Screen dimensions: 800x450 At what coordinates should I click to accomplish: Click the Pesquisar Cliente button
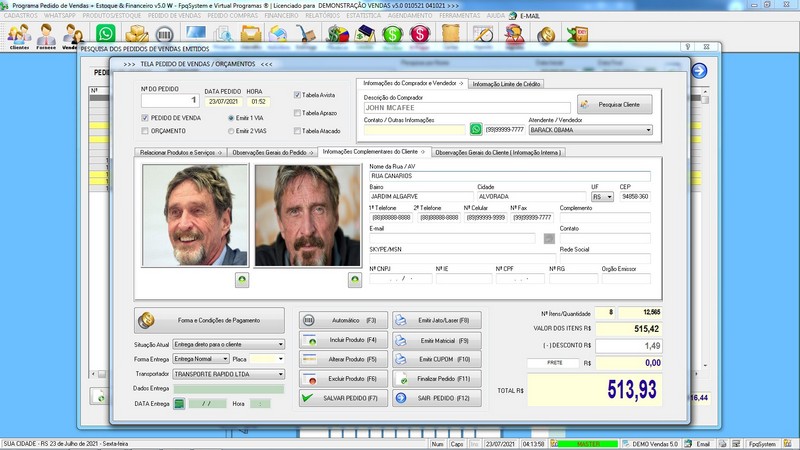click(x=615, y=105)
